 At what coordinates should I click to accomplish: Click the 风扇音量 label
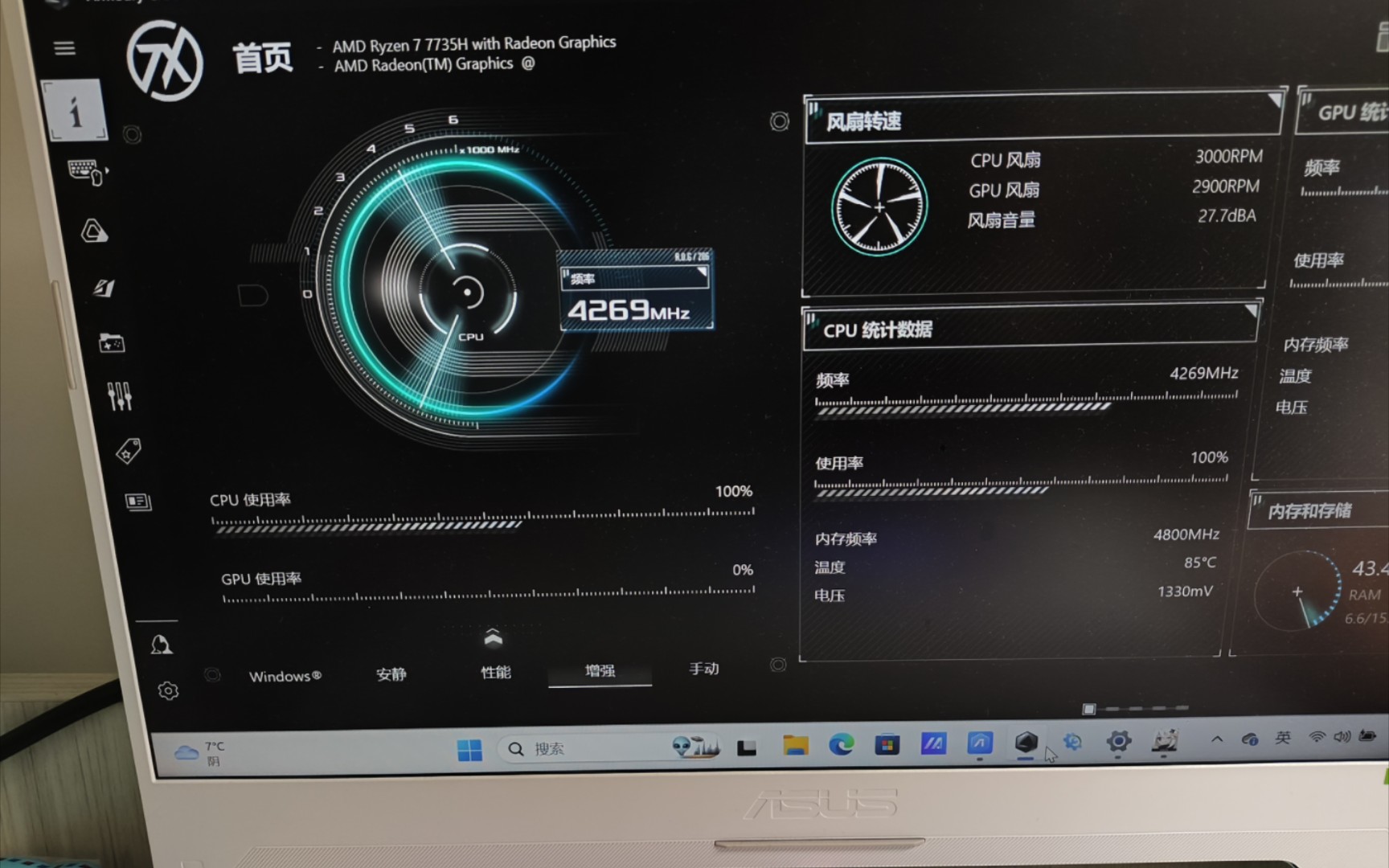[1001, 220]
